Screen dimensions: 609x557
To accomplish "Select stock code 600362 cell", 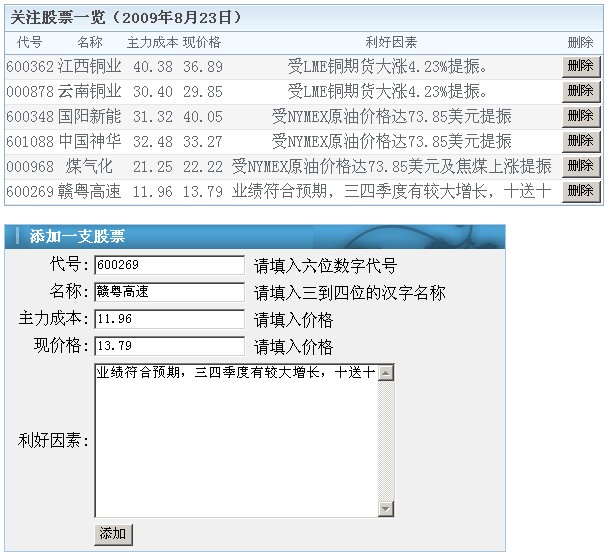I will [x=30, y=67].
